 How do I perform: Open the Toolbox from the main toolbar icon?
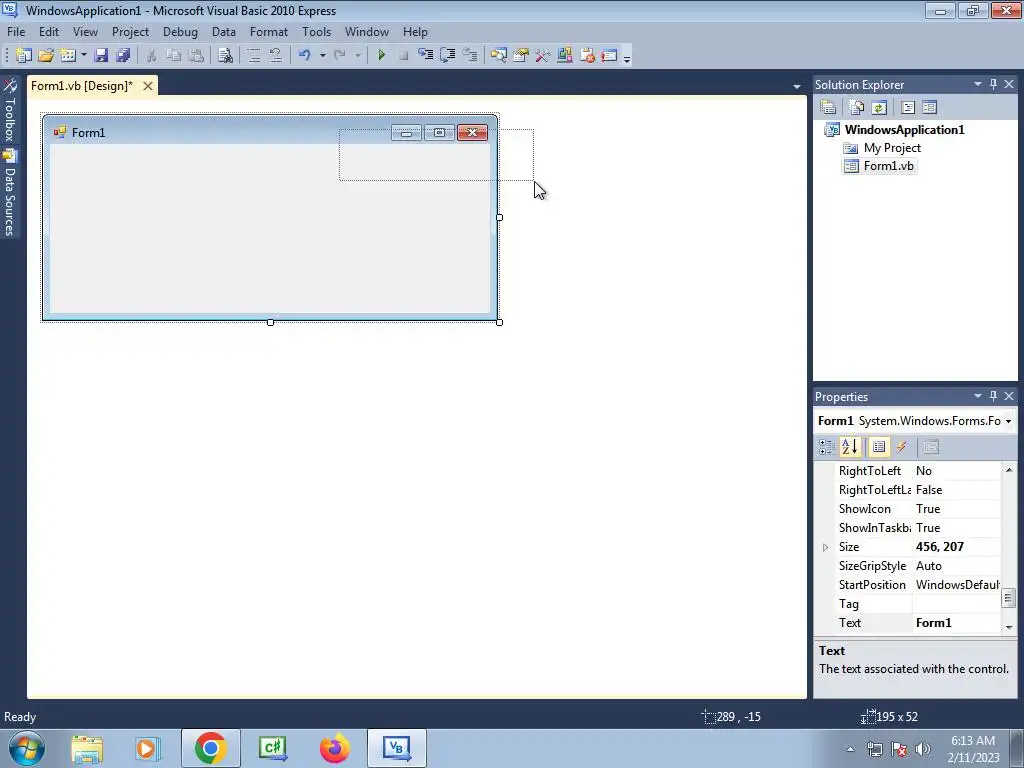point(543,56)
